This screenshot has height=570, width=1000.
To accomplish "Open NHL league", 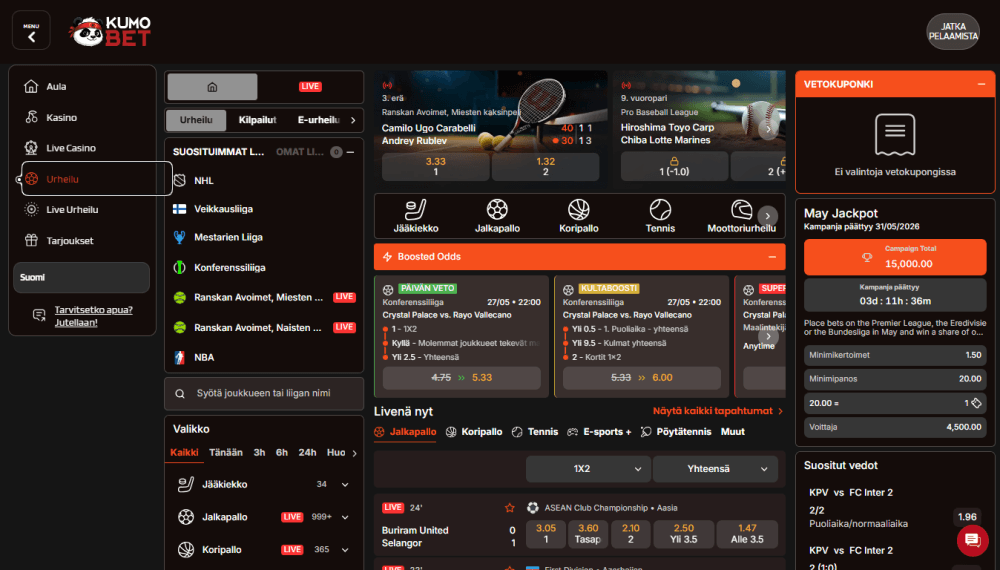I will pos(264,180).
